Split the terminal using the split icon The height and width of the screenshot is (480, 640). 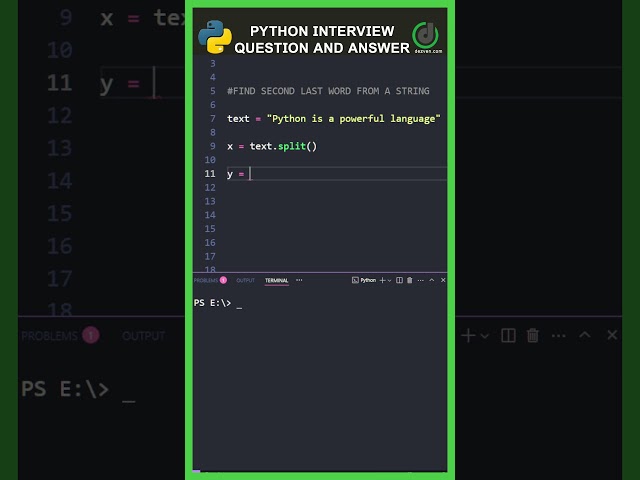click(x=400, y=280)
